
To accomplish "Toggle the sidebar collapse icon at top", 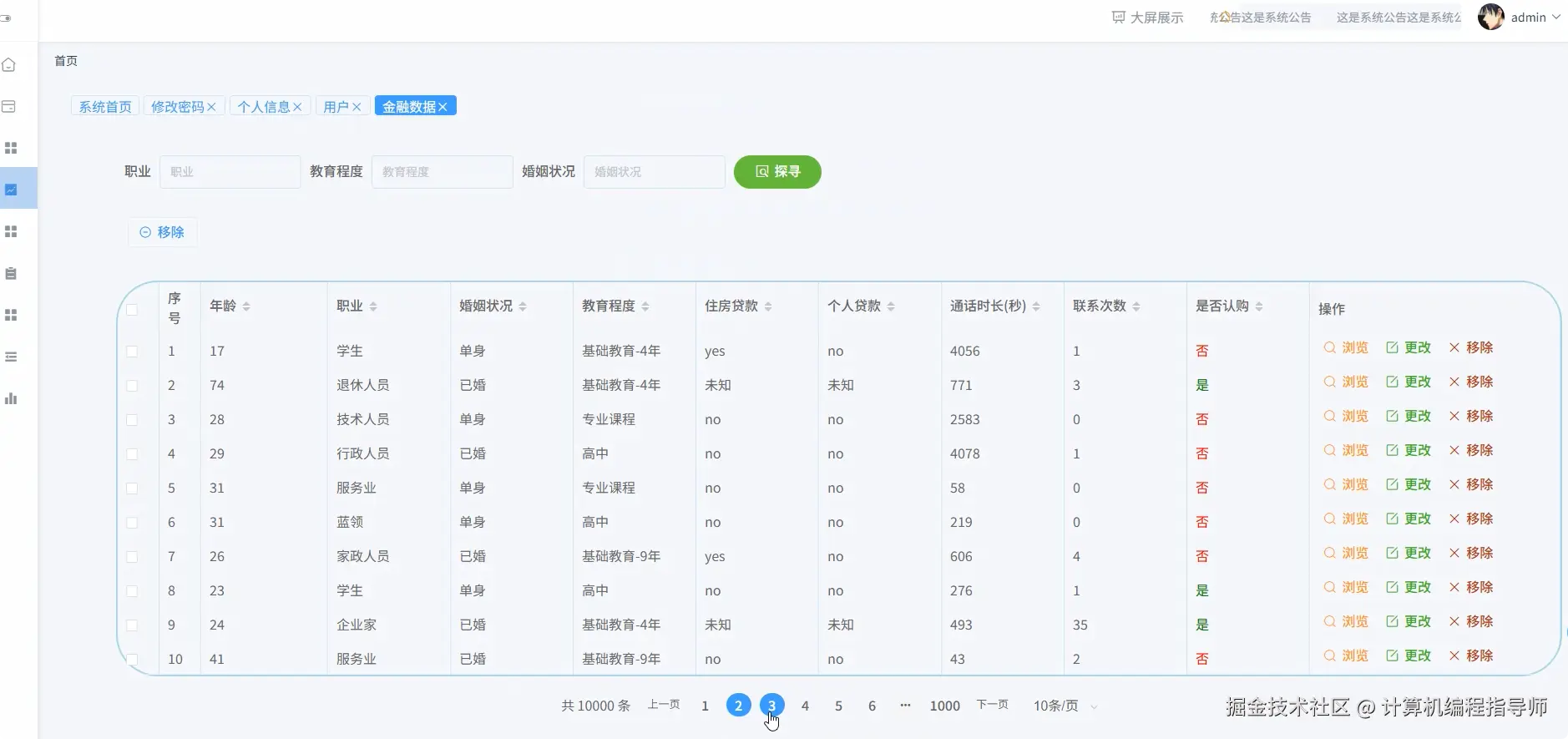I will tap(5, 18).
